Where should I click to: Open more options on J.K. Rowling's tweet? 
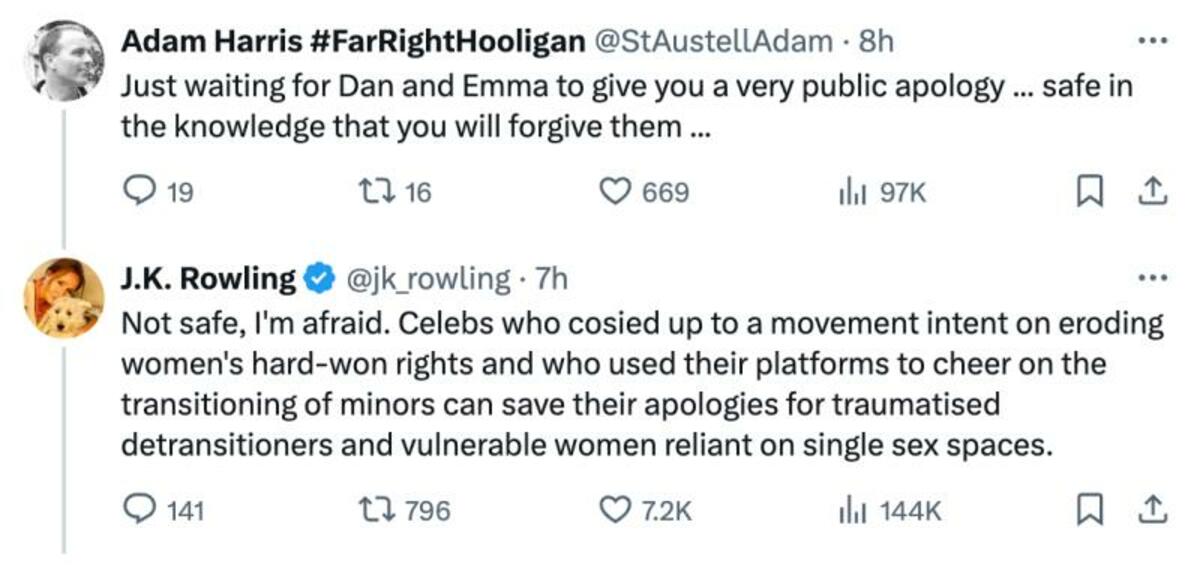coord(1153,279)
